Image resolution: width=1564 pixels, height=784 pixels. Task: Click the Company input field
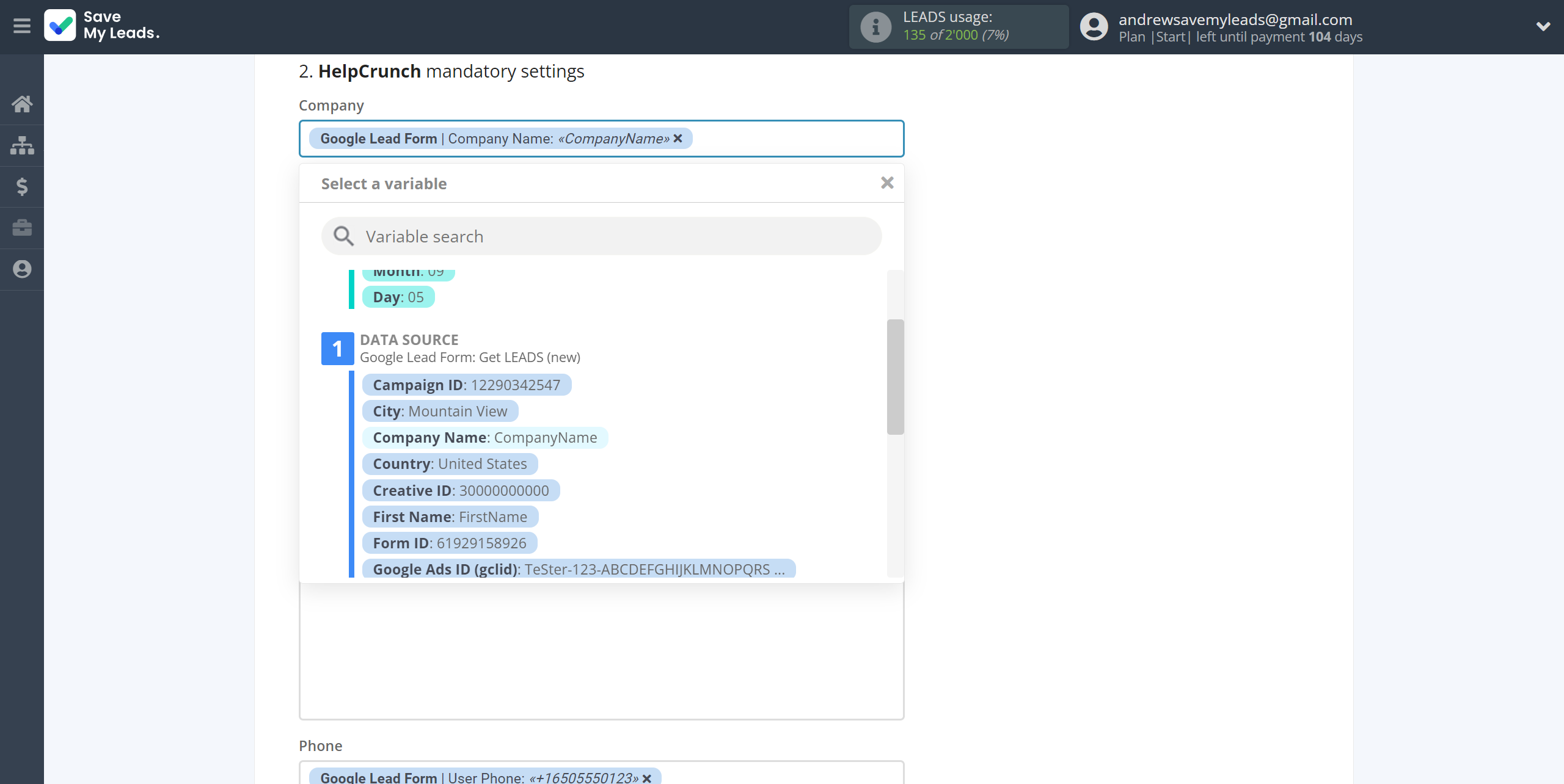tap(602, 139)
